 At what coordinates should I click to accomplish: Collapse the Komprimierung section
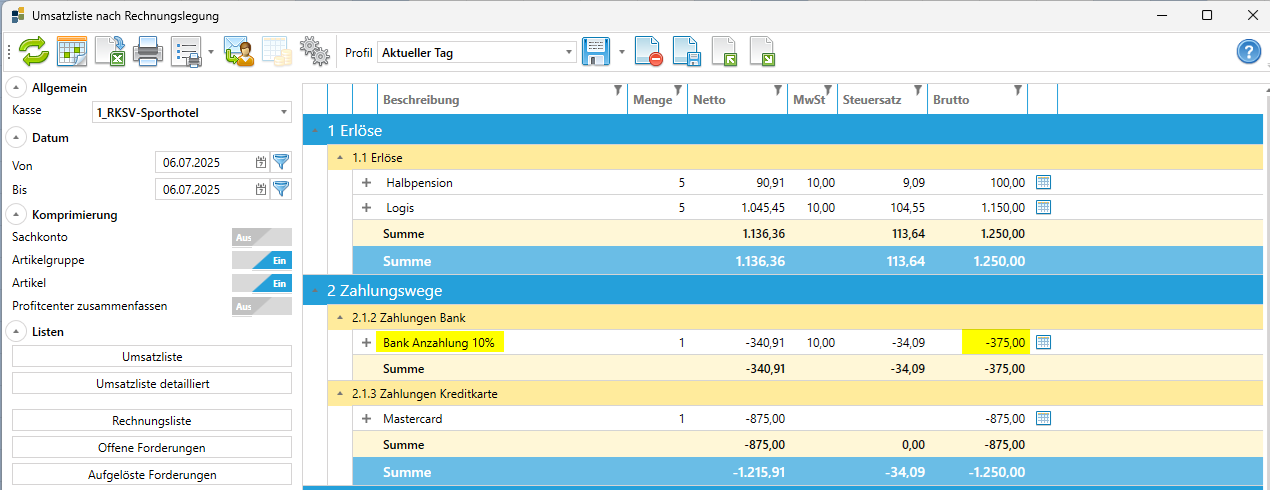[x=18, y=214]
